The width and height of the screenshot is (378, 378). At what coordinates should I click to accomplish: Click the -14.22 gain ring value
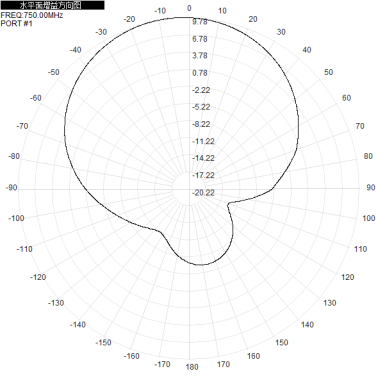(203, 158)
